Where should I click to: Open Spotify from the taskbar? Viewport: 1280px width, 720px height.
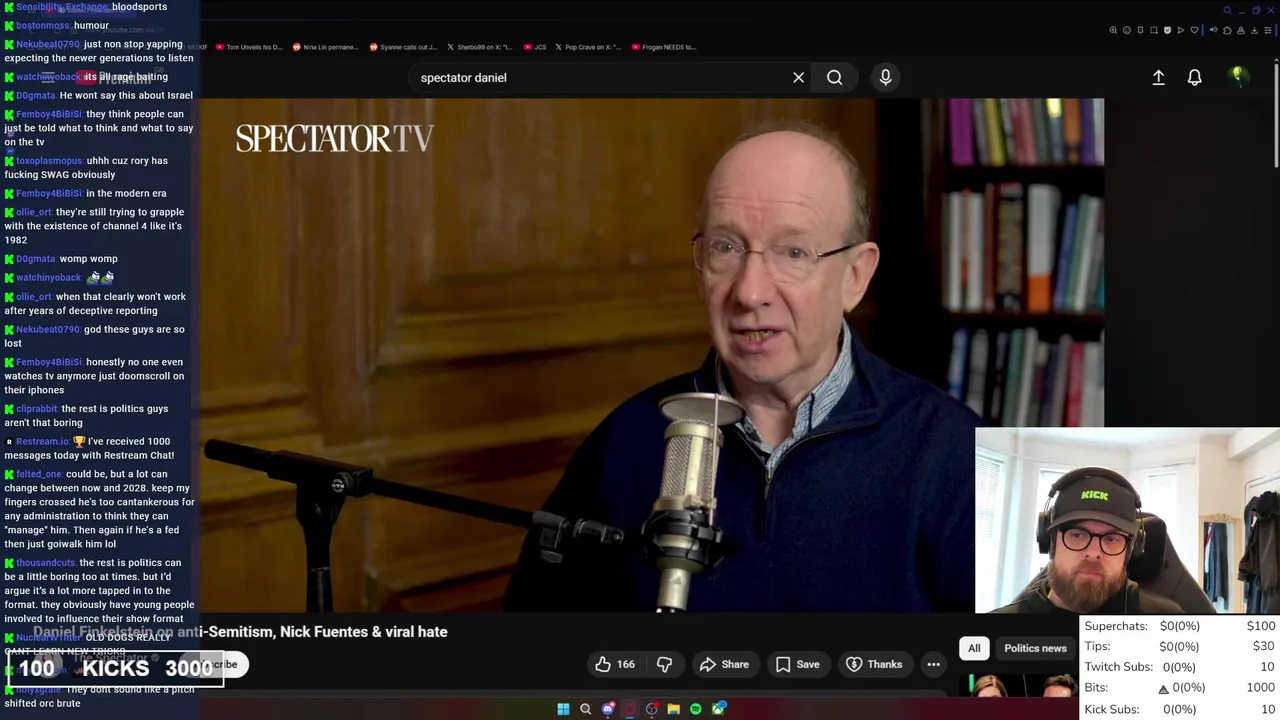click(x=696, y=709)
